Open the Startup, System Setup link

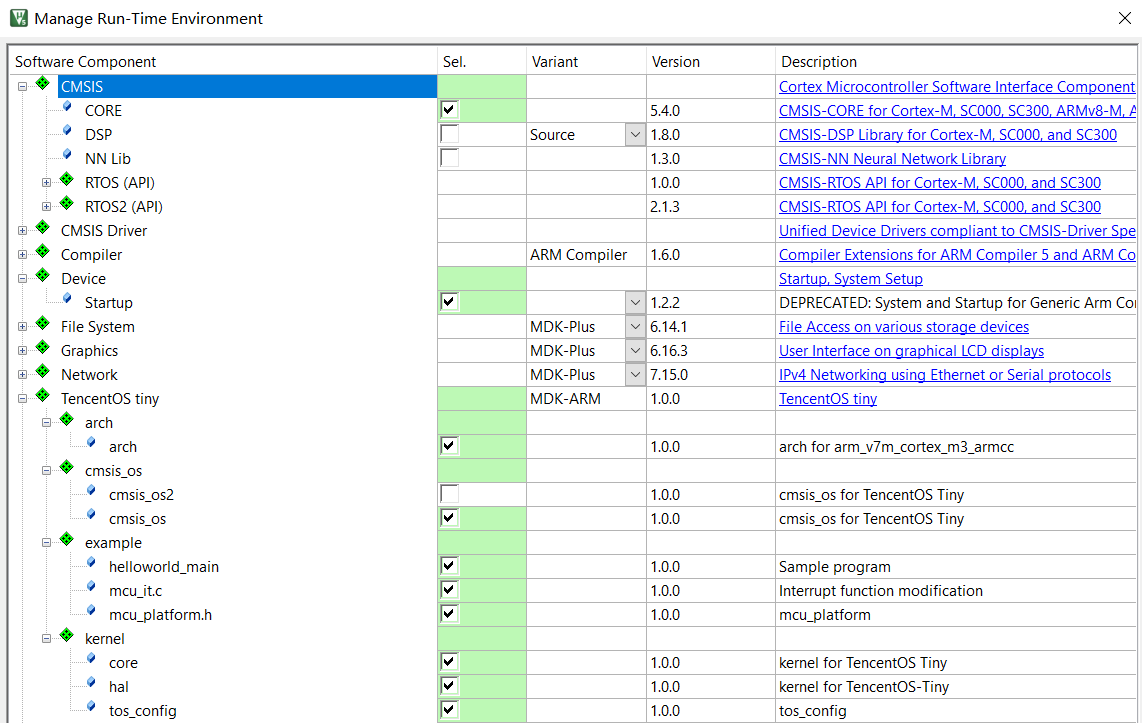[x=851, y=279]
